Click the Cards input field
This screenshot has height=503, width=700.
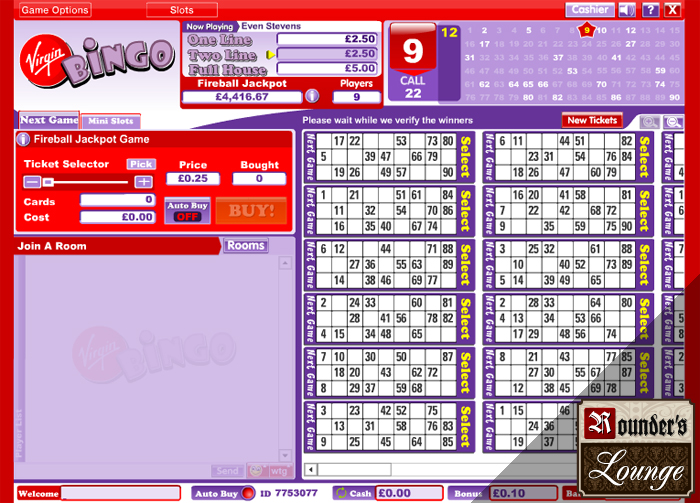pyautogui.click(x=118, y=200)
